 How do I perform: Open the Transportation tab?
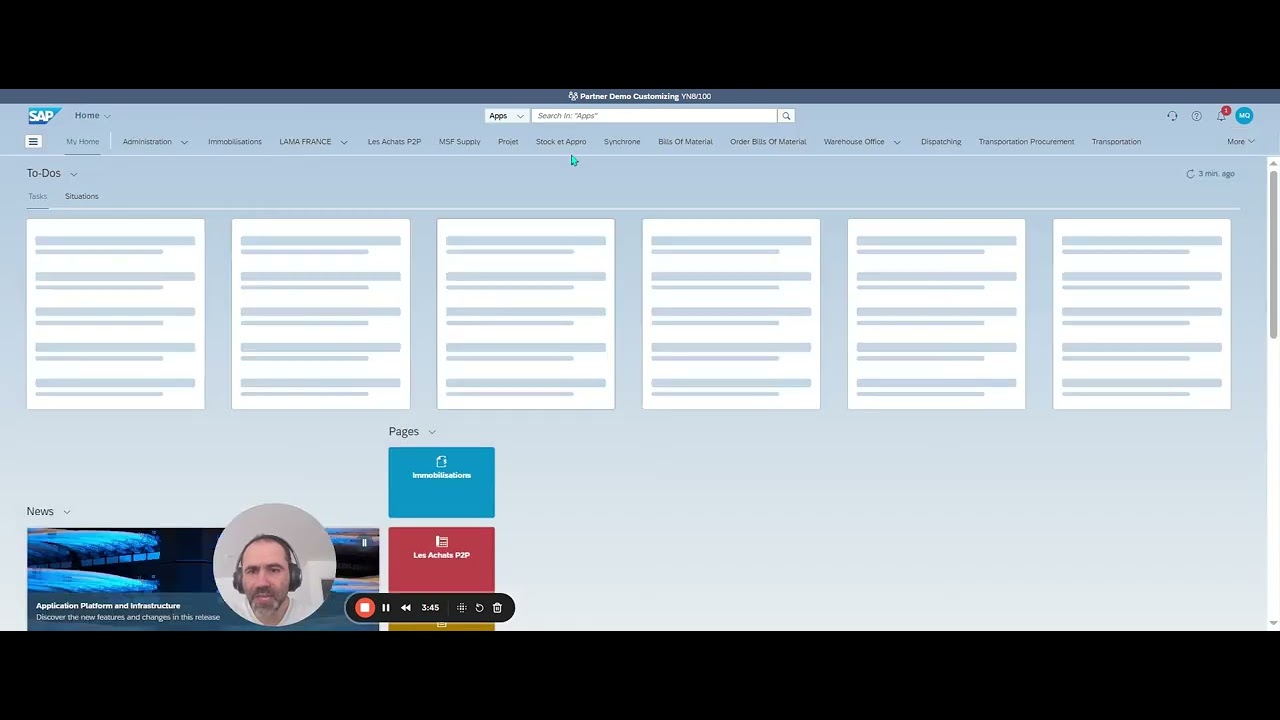point(1116,142)
